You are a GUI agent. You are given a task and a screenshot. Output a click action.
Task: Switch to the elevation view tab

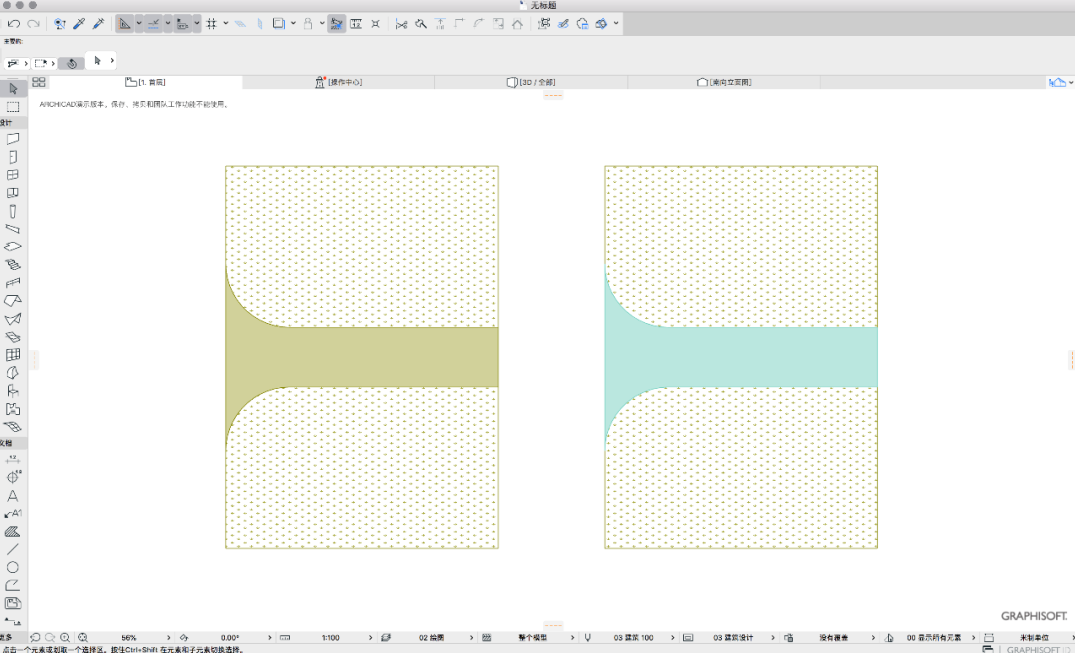pos(724,82)
